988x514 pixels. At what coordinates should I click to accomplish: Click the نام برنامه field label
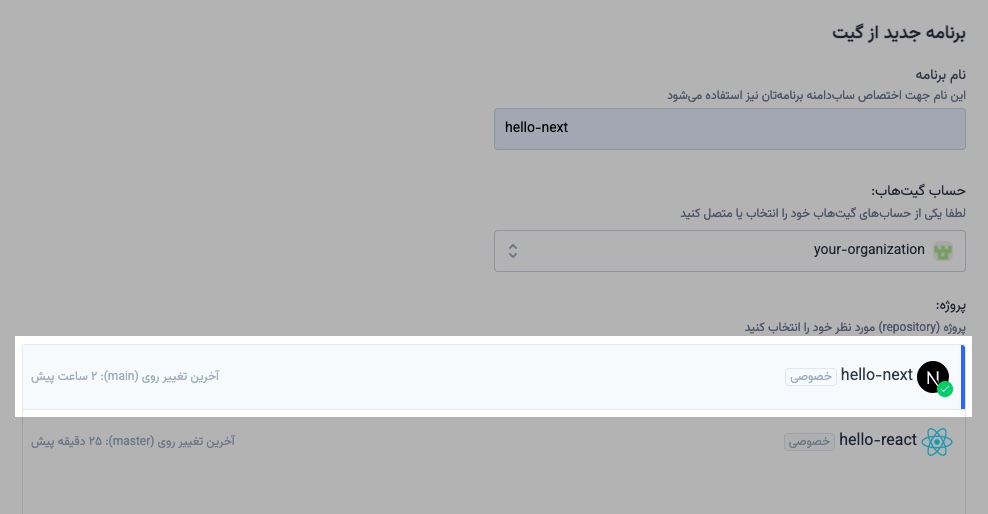coord(942,75)
